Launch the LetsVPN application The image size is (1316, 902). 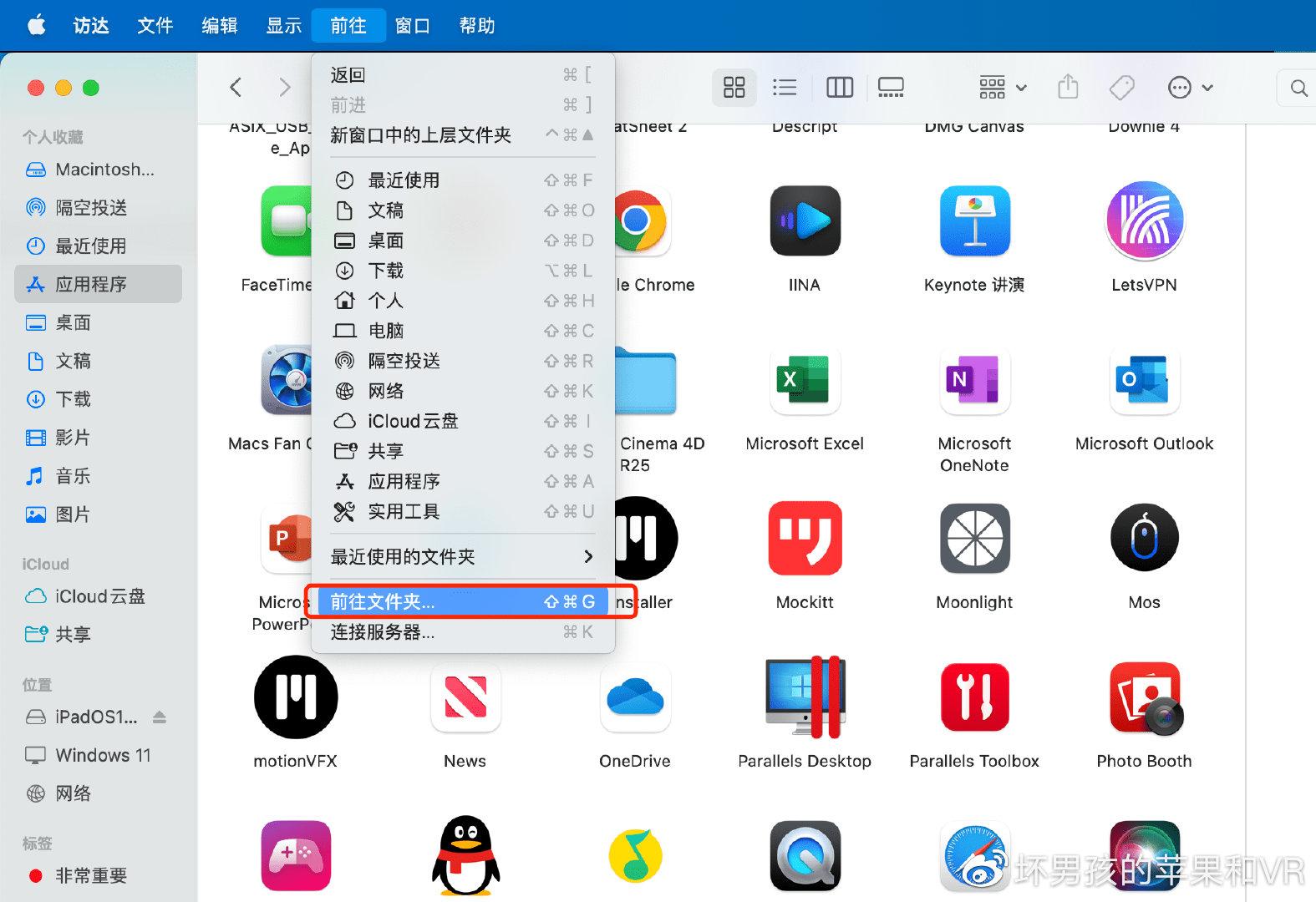pos(1144,220)
